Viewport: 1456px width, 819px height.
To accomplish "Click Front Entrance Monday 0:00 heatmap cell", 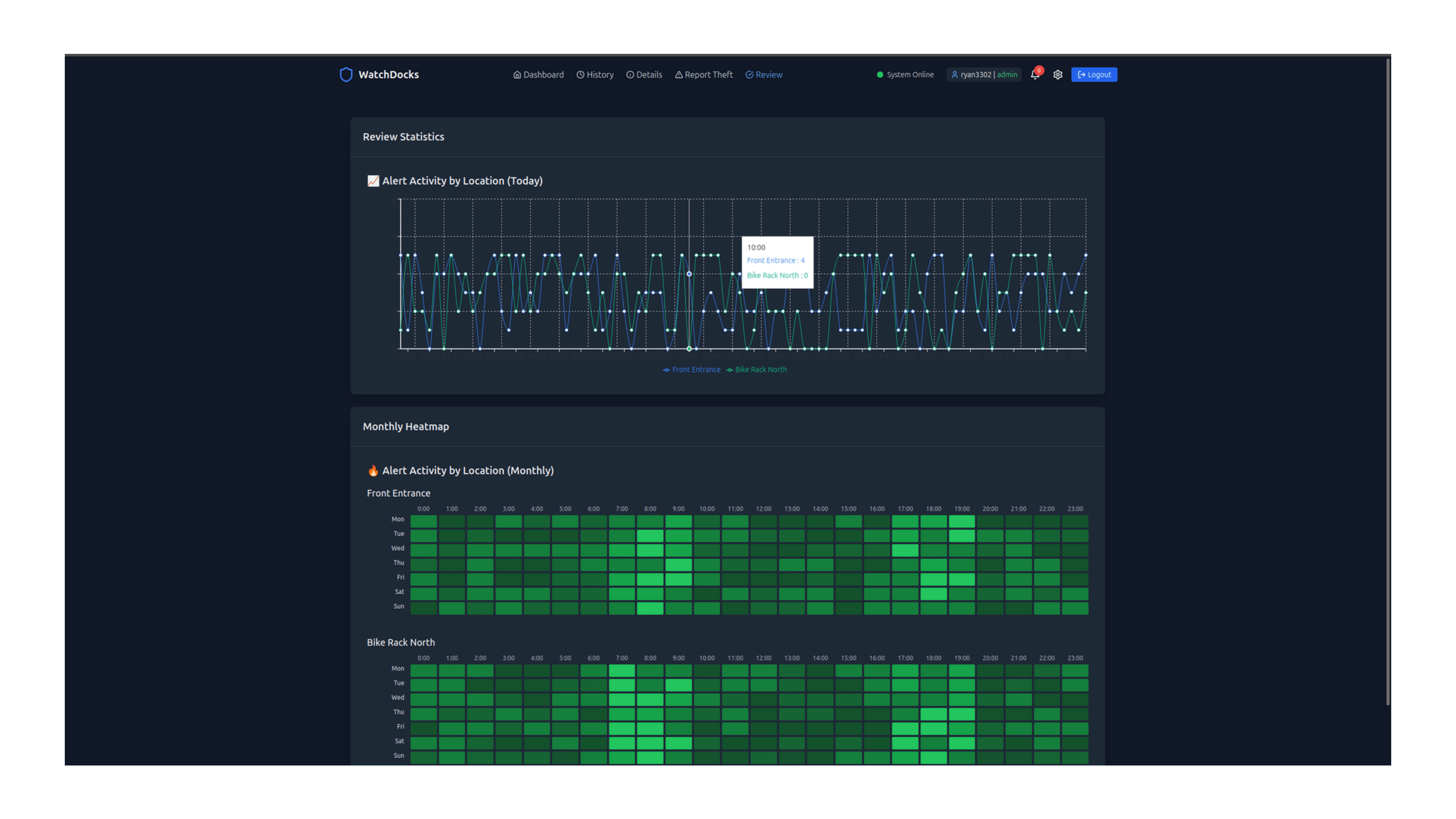I will click(423, 521).
